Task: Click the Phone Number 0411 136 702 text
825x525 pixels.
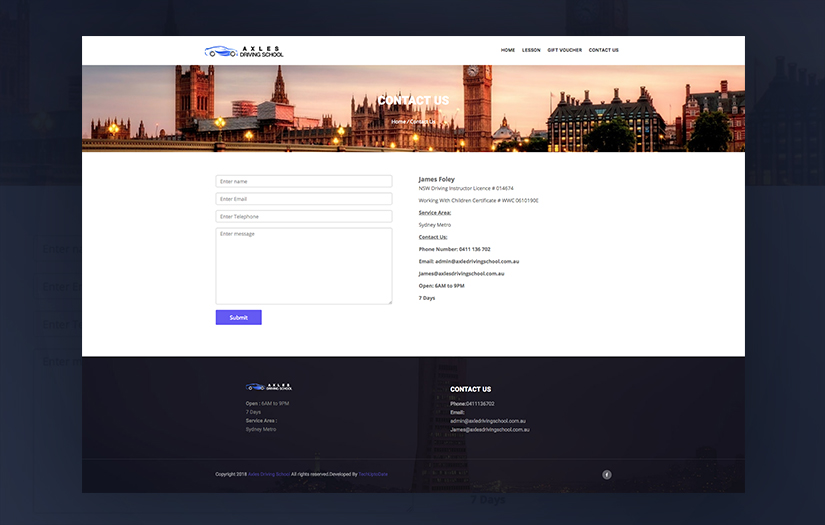Action: click(x=455, y=249)
